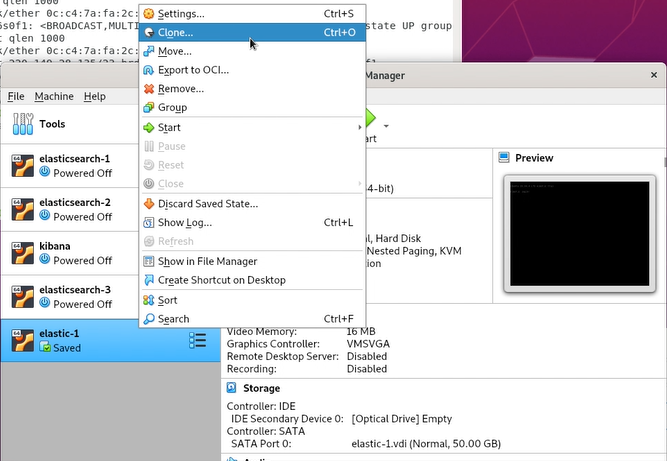
Task: Click the green Start toolbar button
Action: tap(371, 118)
